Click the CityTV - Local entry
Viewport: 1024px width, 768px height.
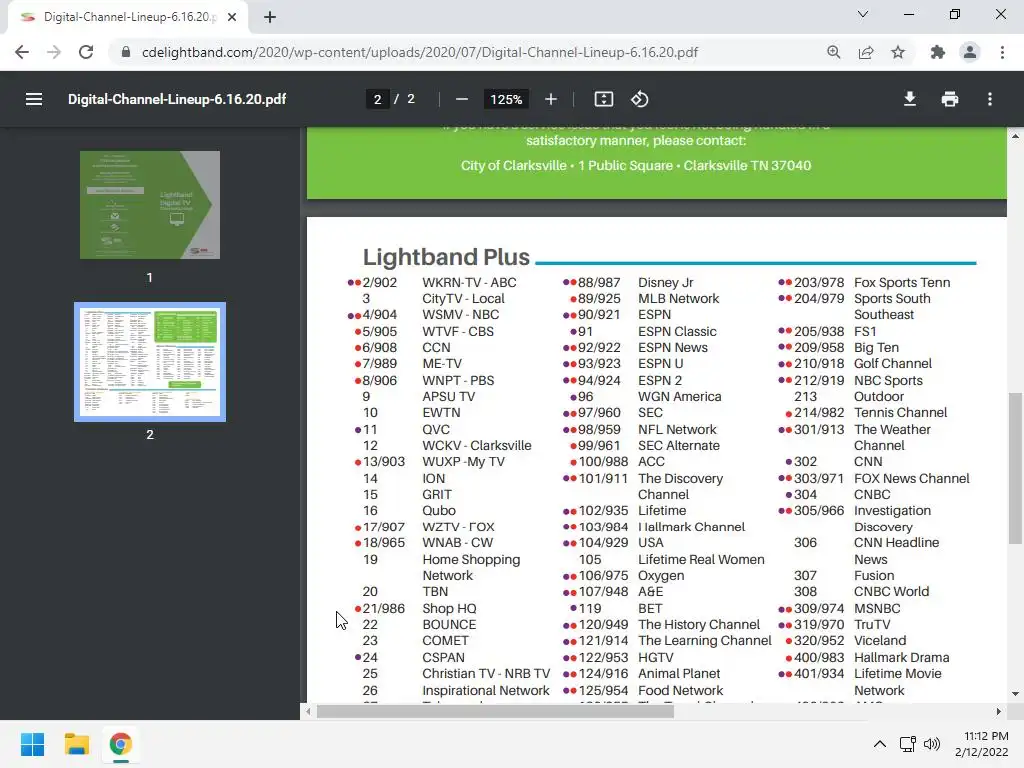pyautogui.click(x=463, y=298)
